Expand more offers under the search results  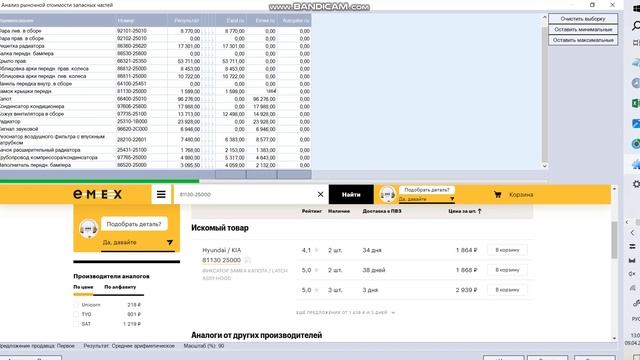345,312
